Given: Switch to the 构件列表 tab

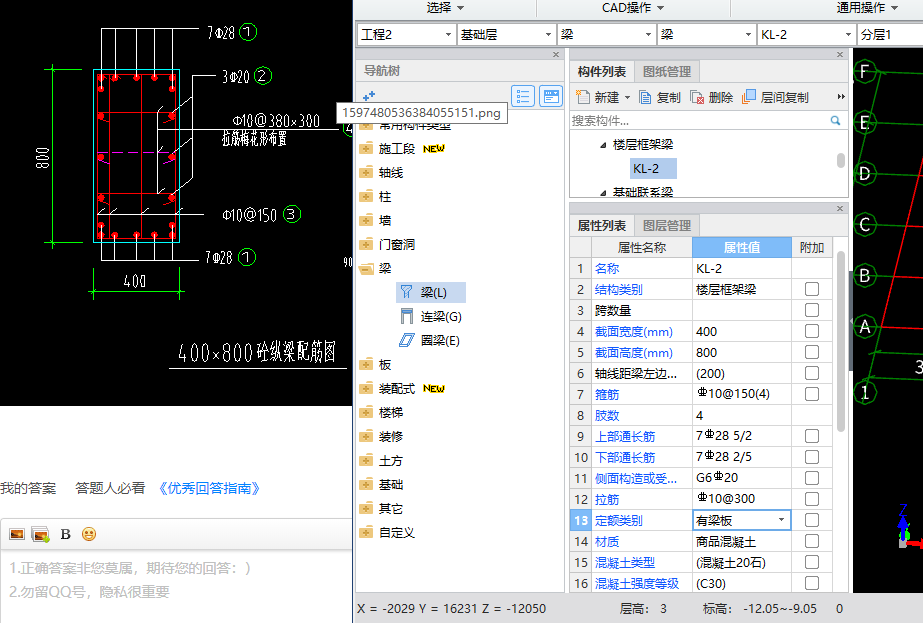Looking at the screenshot, I should pyautogui.click(x=602, y=72).
